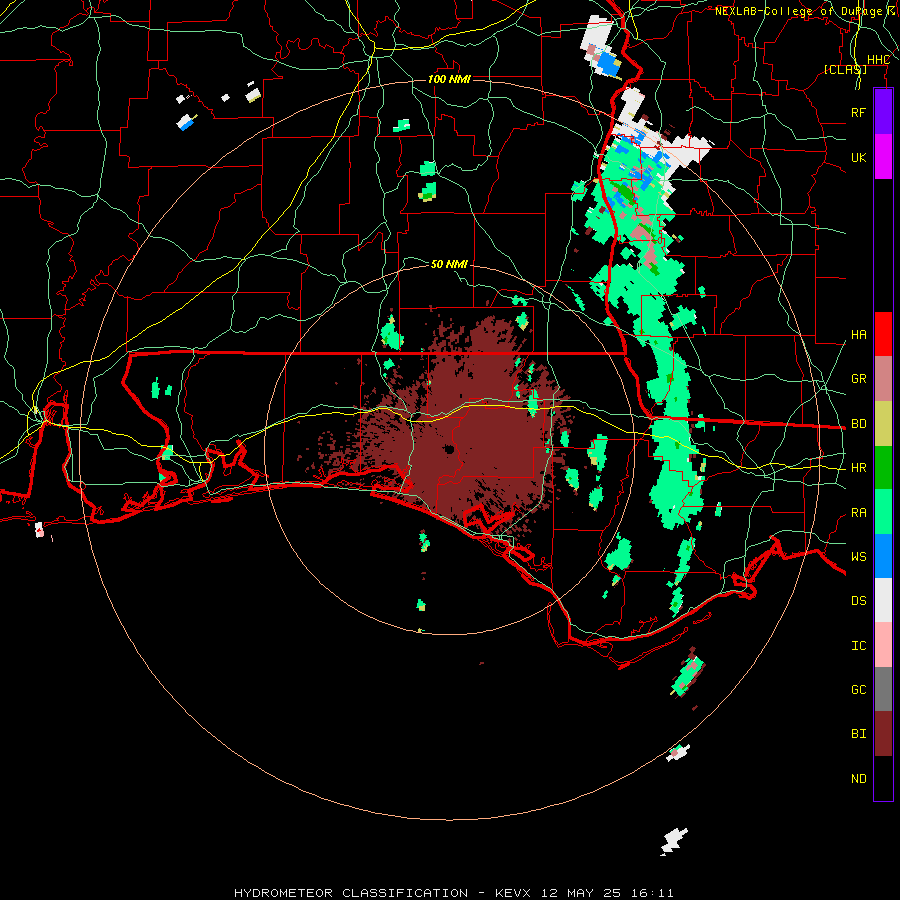This screenshot has width=900, height=900.
Task: Click the yellow BD big drops swatch
Action: tap(883, 424)
